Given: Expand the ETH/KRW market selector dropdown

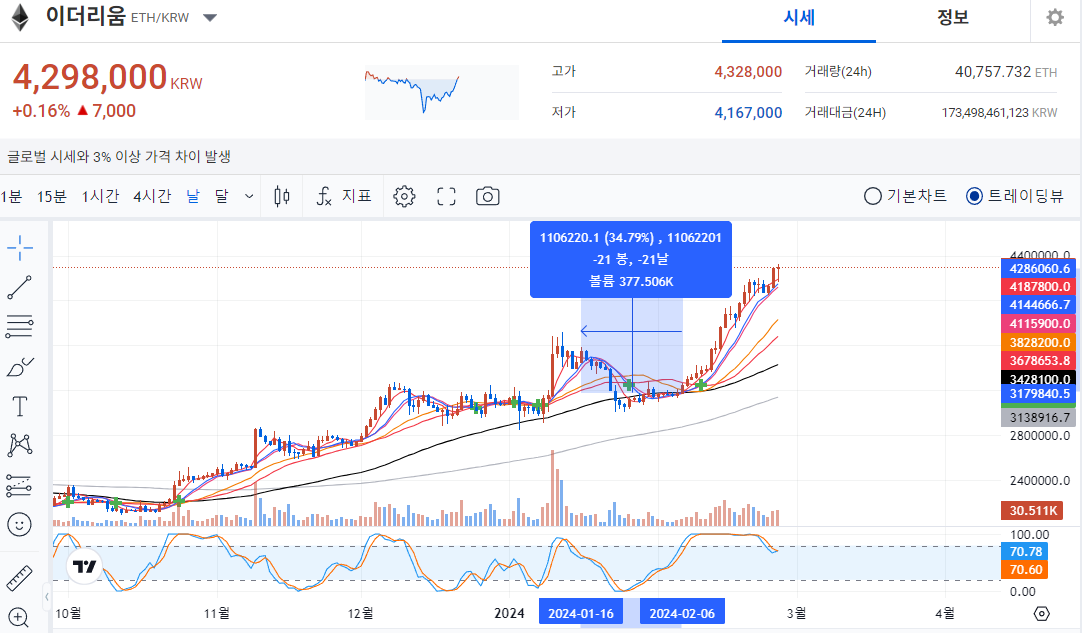Looking at the screenshot, I should point(210,18).
